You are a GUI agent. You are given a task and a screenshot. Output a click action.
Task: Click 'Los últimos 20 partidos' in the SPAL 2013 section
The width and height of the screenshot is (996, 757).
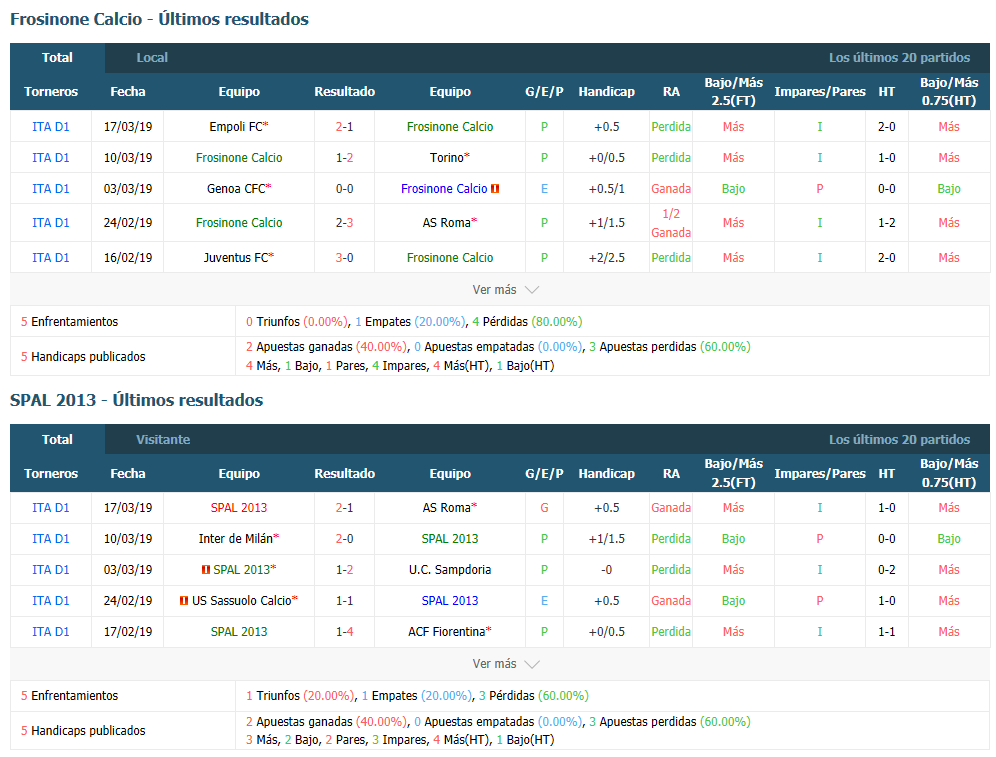coord(899,439)
